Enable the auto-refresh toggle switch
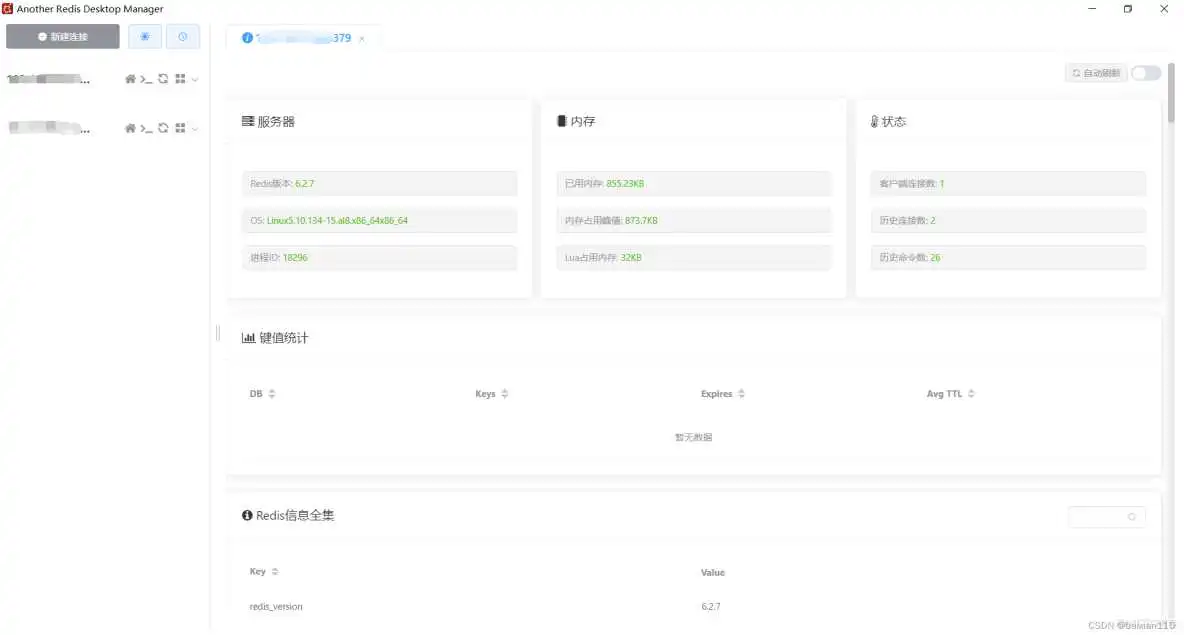The height and width of the screenshot is (635, 1184). (1145, 72)
